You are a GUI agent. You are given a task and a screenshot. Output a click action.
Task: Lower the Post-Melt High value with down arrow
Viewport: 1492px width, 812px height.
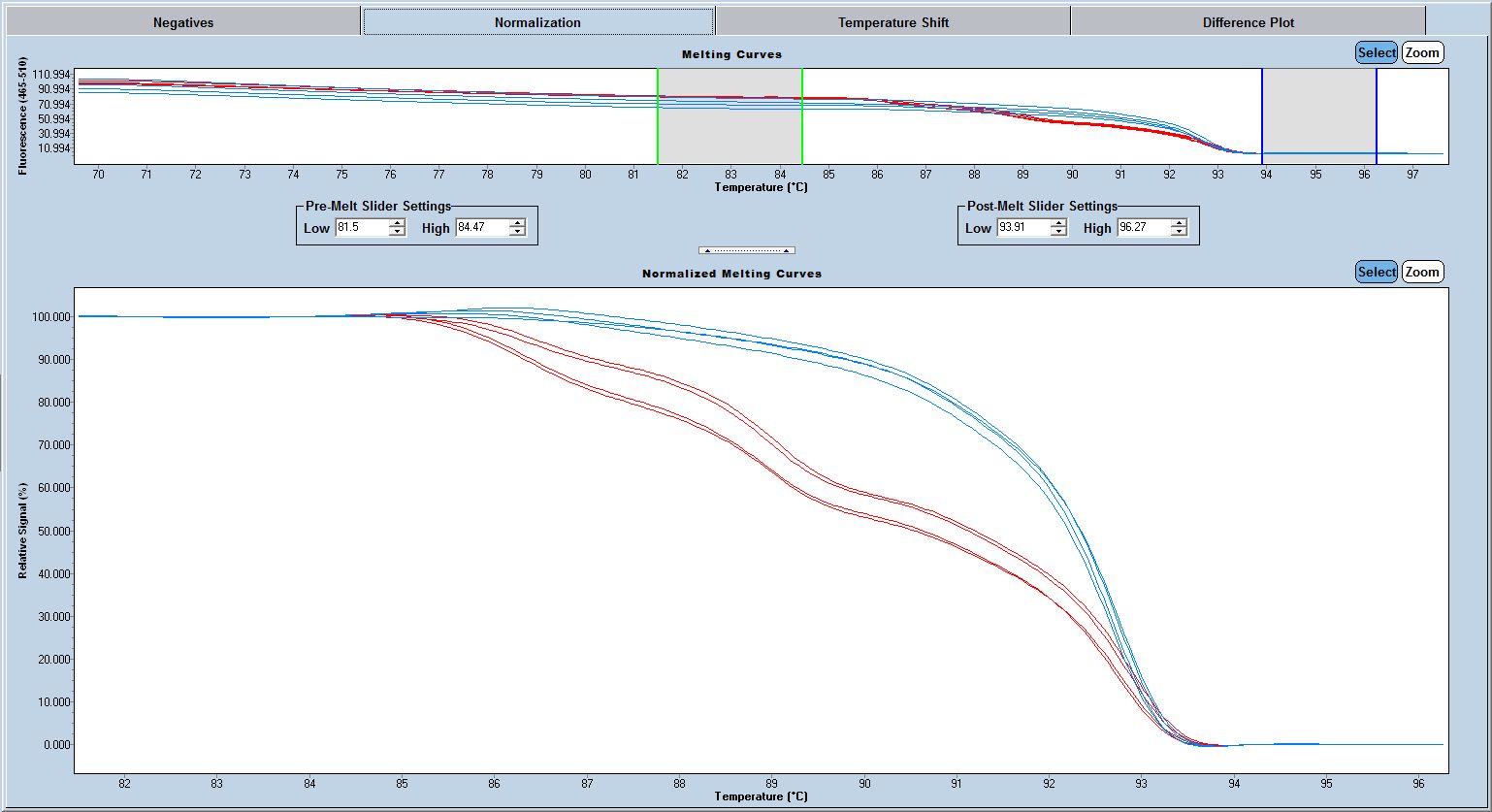(1179, 232)
